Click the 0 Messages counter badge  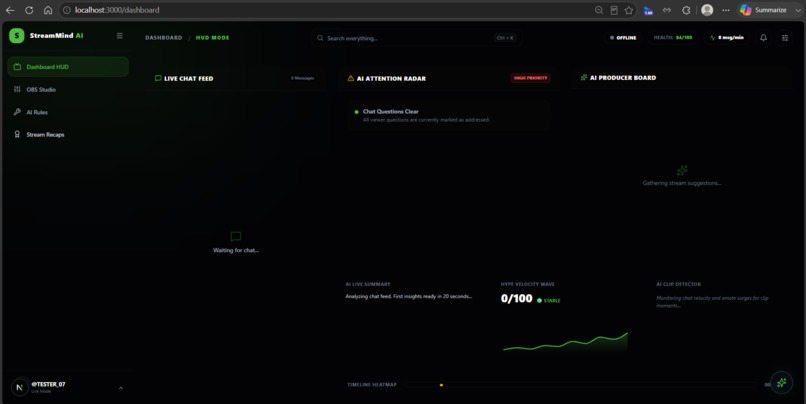click(x=302, y=78)
